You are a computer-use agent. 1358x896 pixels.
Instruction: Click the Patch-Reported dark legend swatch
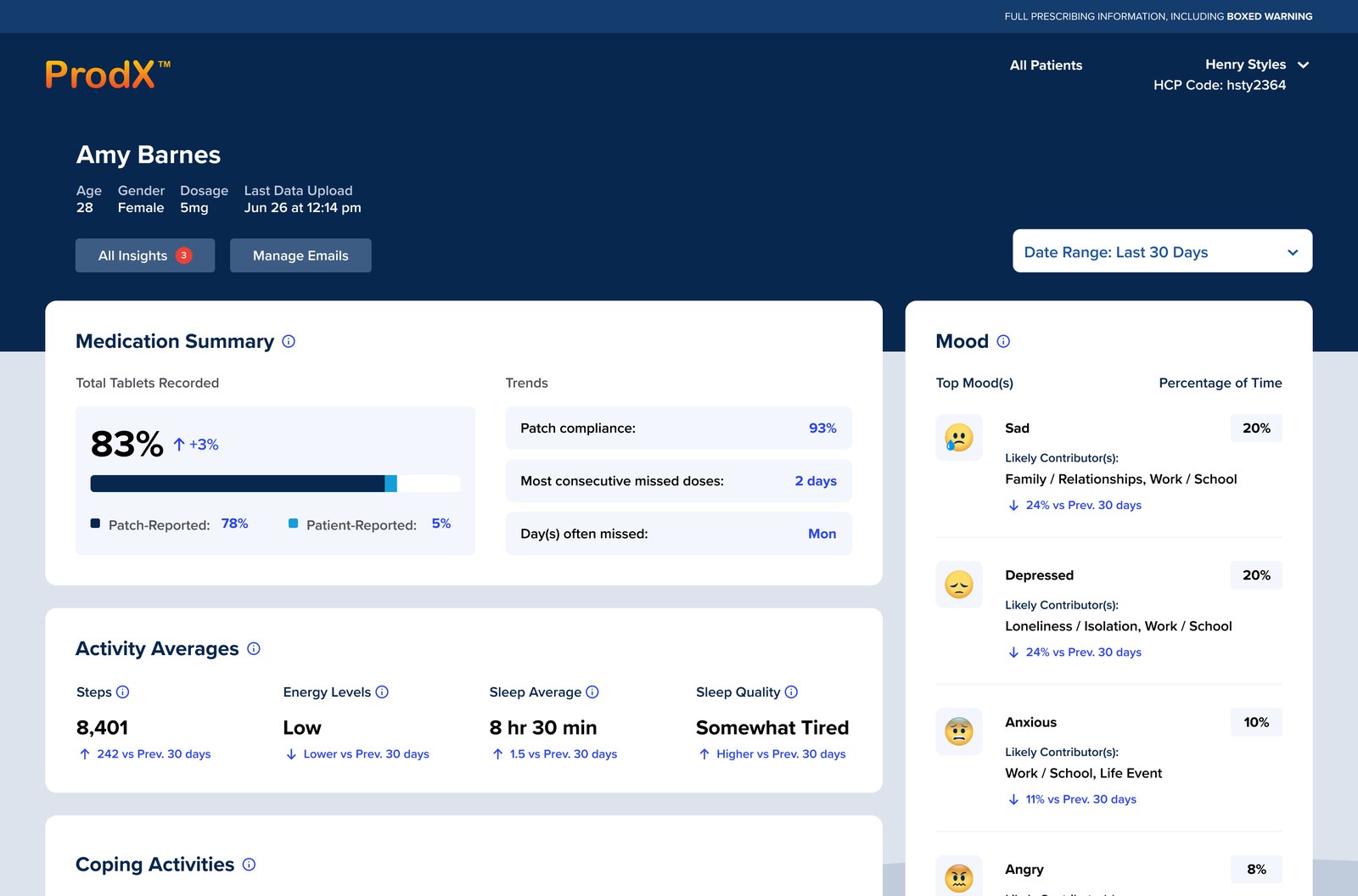95,524
